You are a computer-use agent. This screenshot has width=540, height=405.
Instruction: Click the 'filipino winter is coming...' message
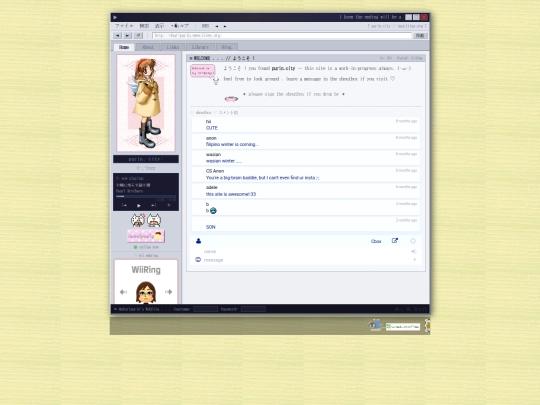point(232,145)
